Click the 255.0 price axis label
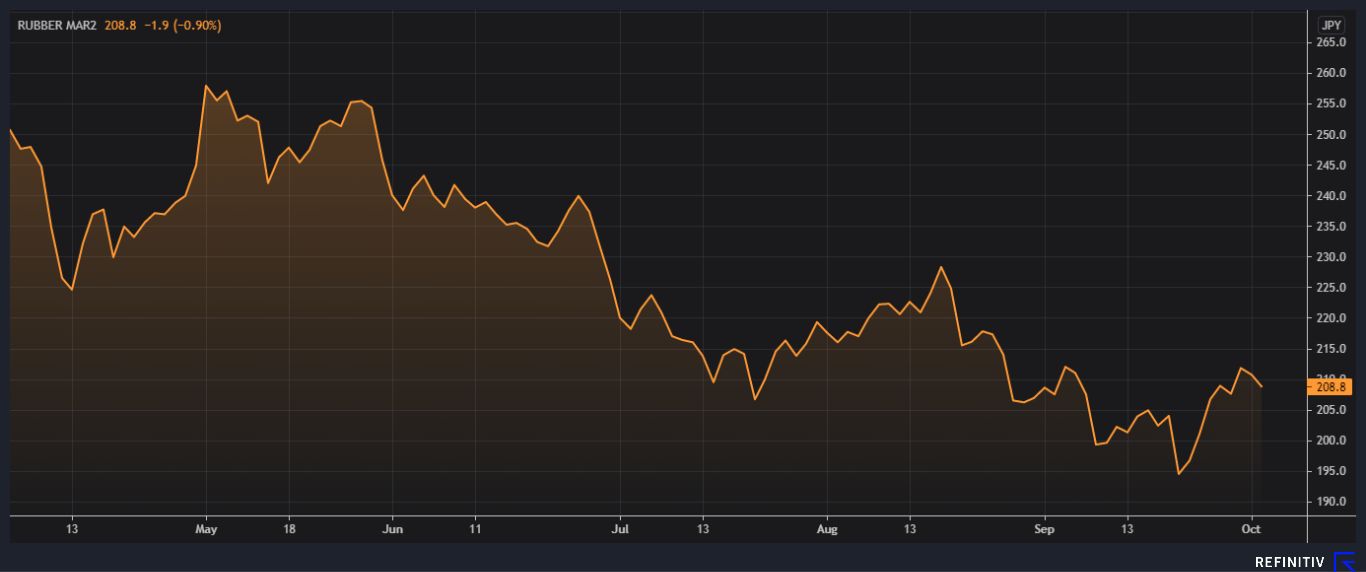Image resolution: width=1366 pixels, height=572 pixels. tap(1330, 104)
